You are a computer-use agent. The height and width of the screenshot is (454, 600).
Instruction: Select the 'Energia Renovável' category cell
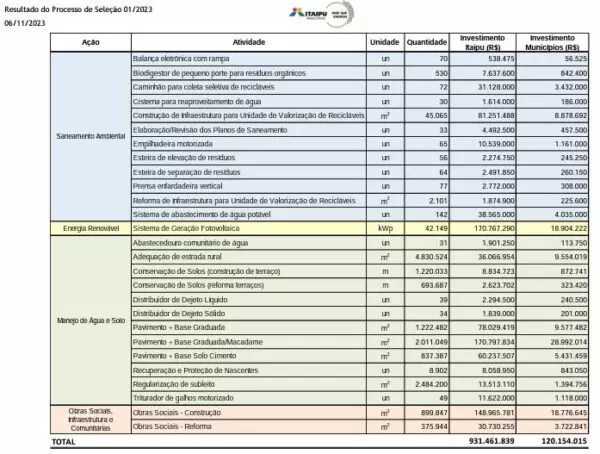90,229
